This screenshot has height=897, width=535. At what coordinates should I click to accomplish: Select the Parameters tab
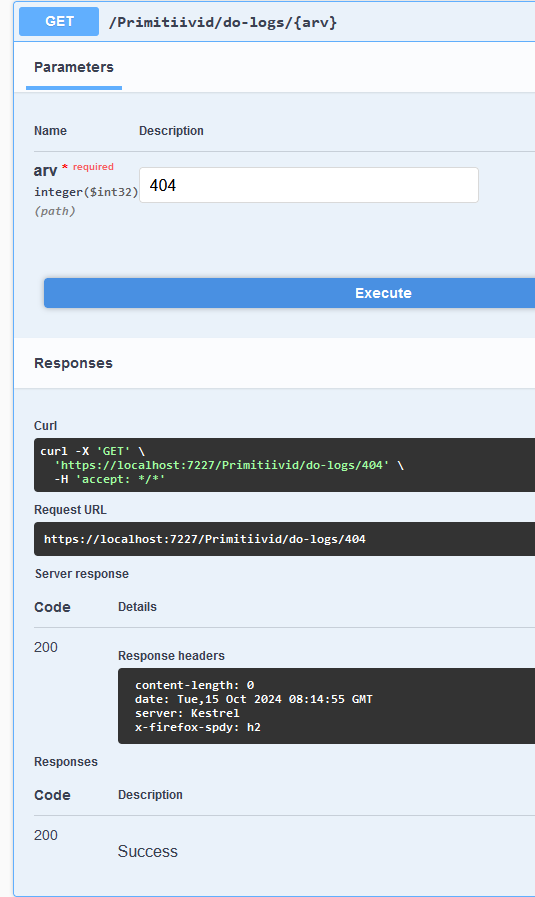[74, 68]
